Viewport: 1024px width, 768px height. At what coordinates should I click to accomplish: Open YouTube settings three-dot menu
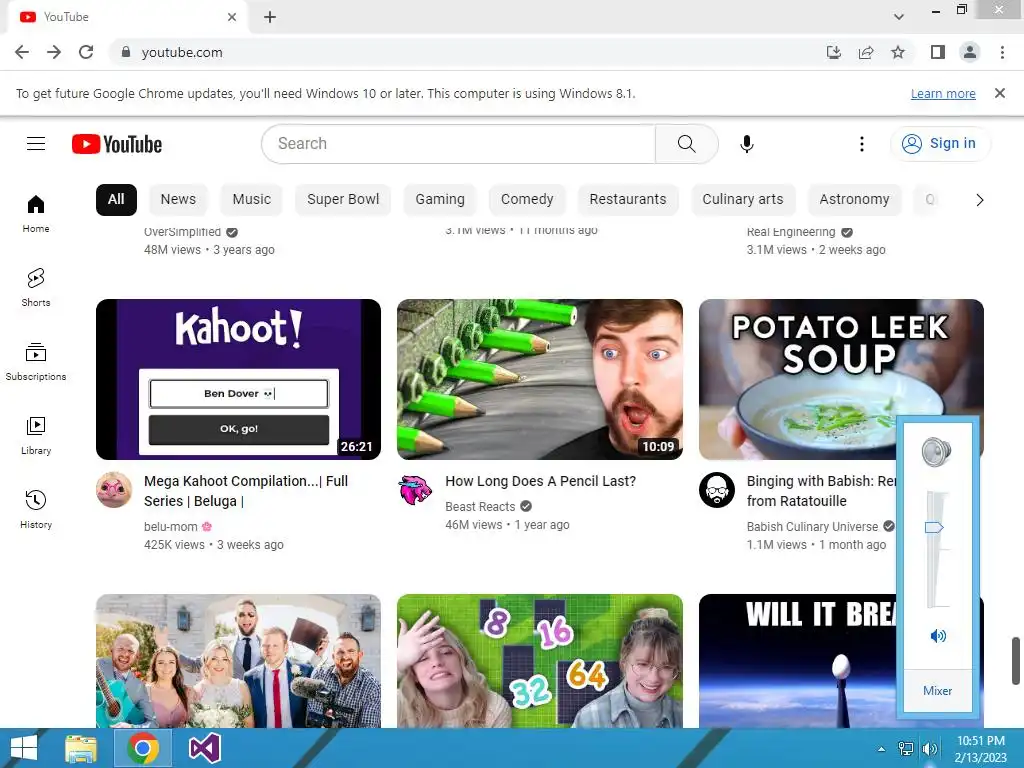pyautogui.click(x=862, y=144)
